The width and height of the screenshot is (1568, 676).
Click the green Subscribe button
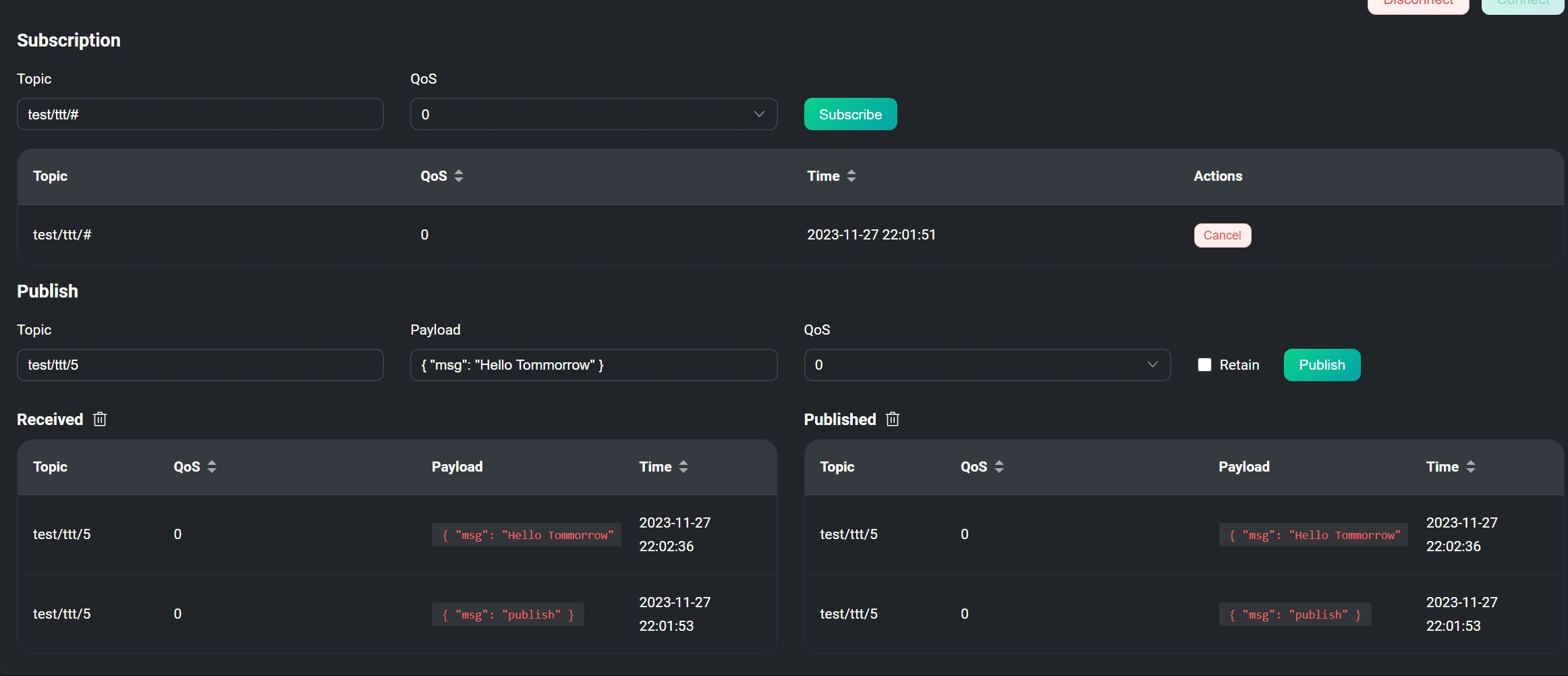[x=850, y=114]
